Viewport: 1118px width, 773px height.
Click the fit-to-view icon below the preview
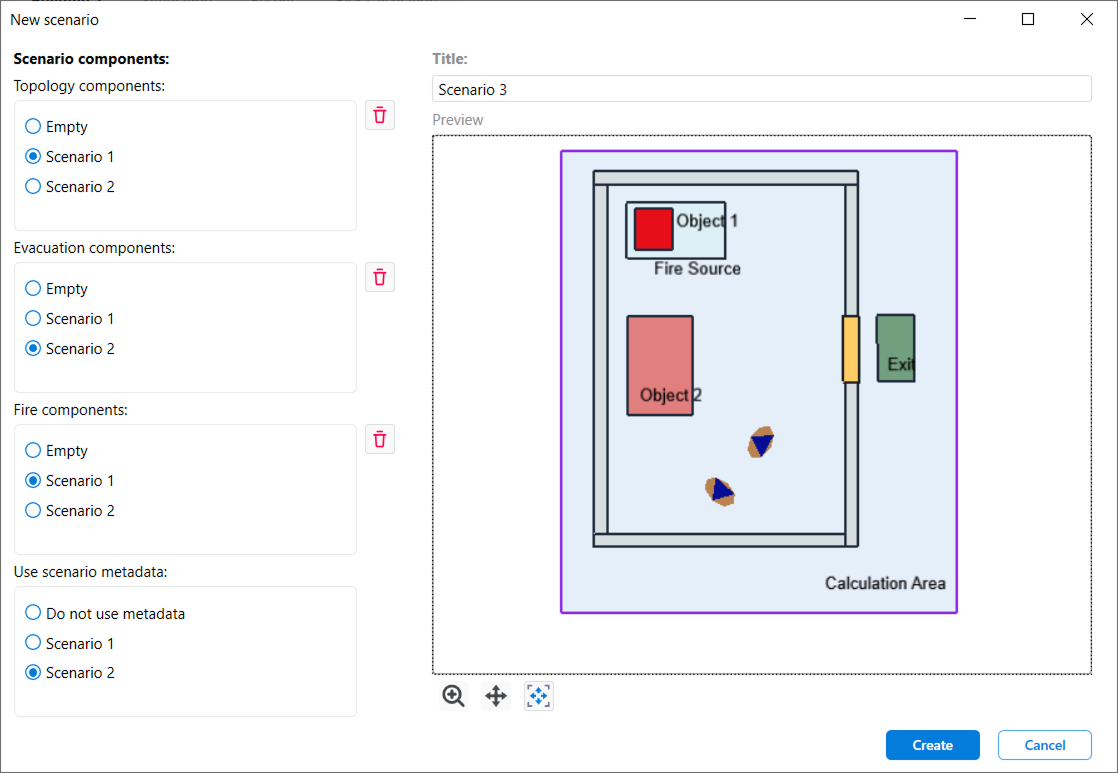(538, 696)
